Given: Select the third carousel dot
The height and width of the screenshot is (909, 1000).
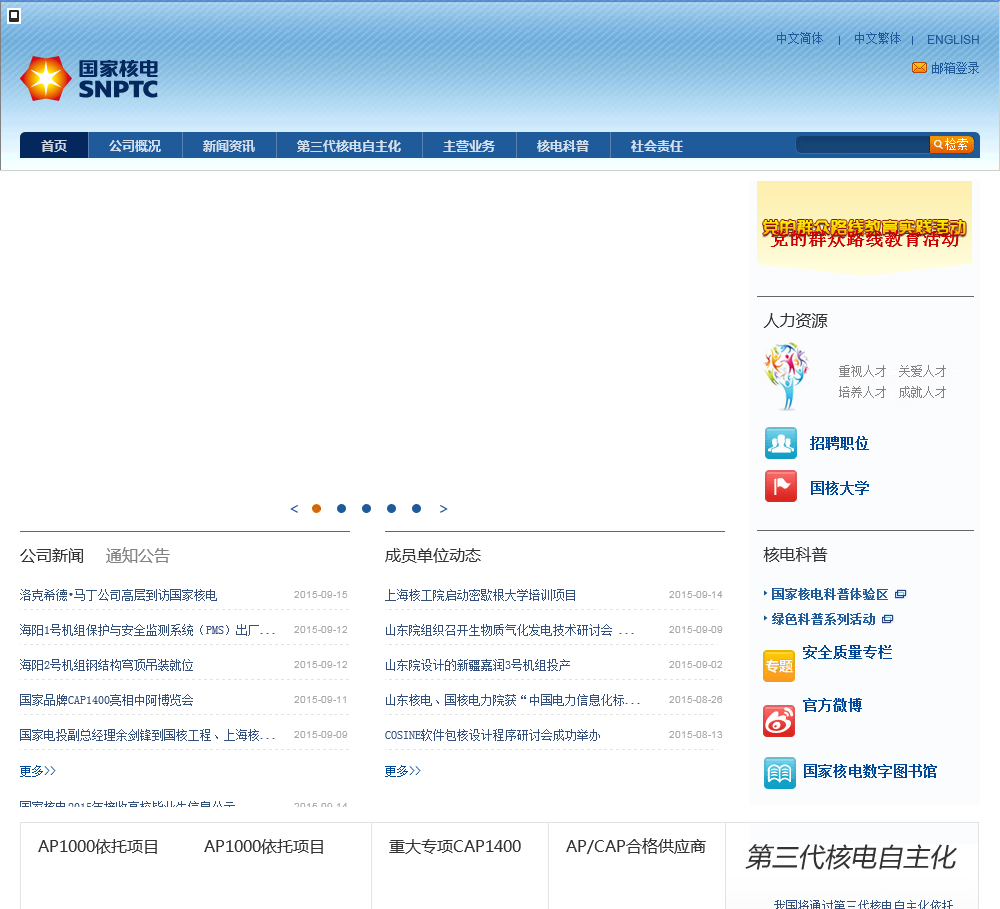Looking at the screenshot, I should coord(366,508).
